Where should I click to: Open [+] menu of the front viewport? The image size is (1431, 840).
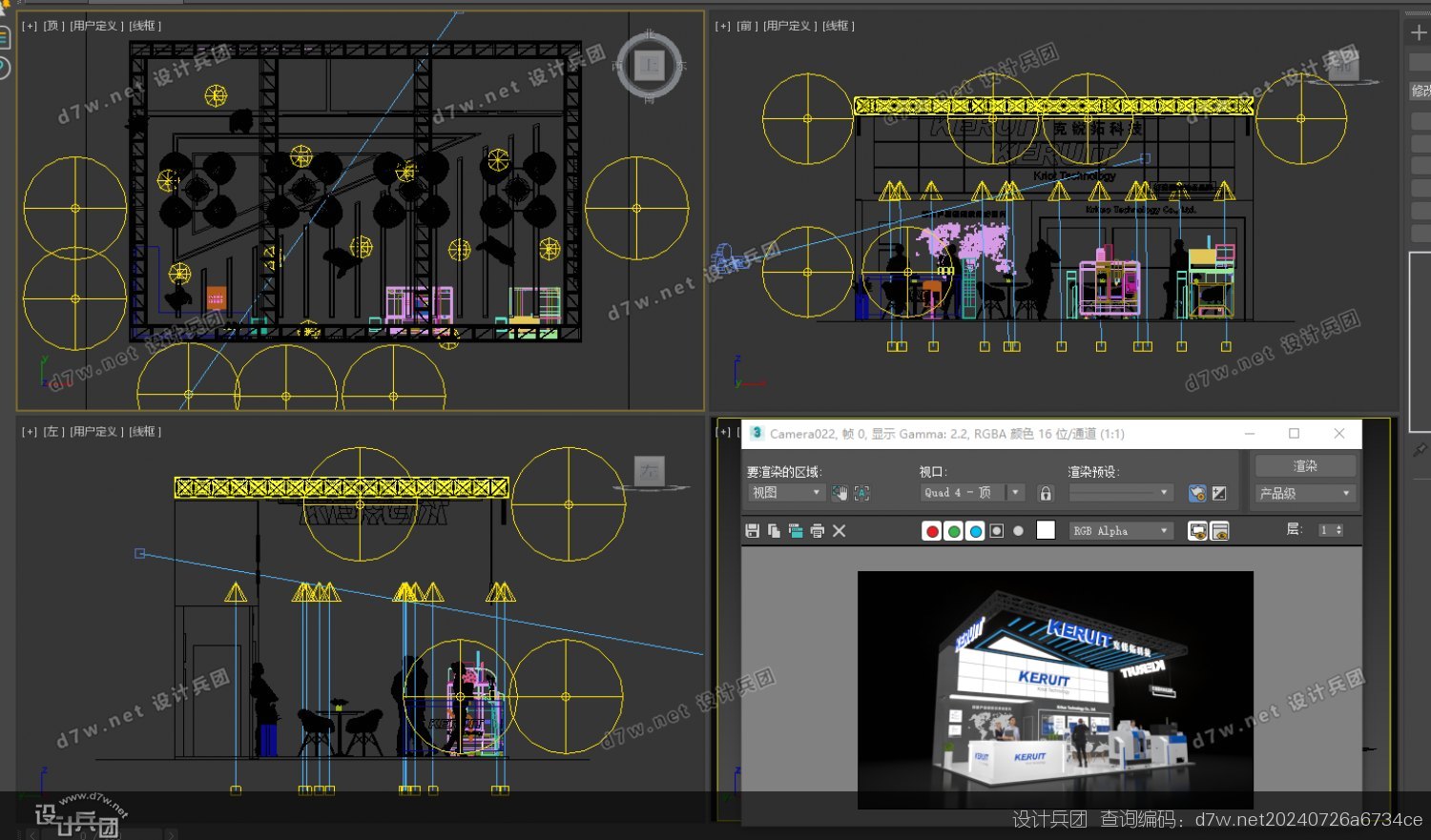[722, 26]
